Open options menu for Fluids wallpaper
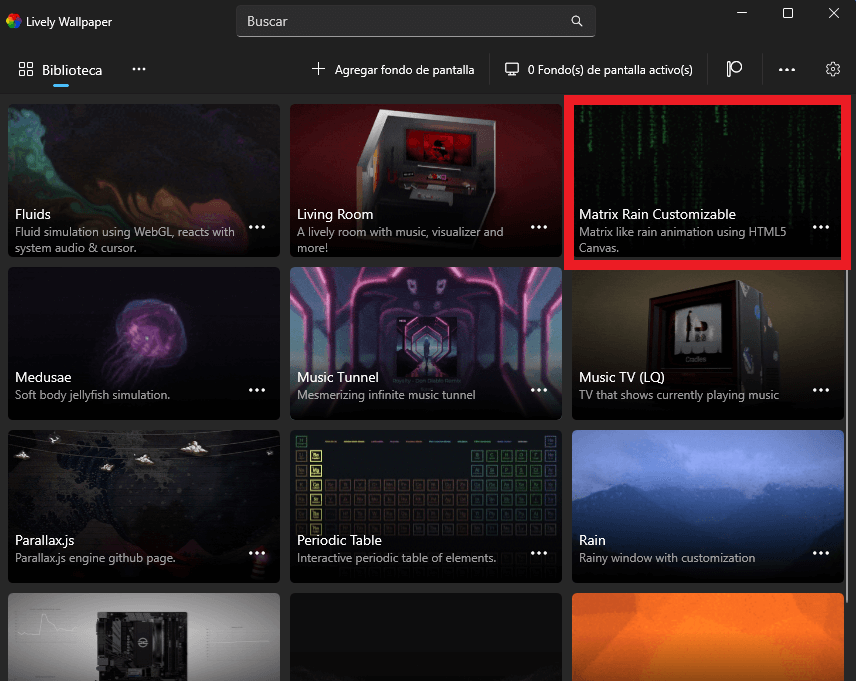The height and width of the screenshot is (681, 856). tap(257, 227)
